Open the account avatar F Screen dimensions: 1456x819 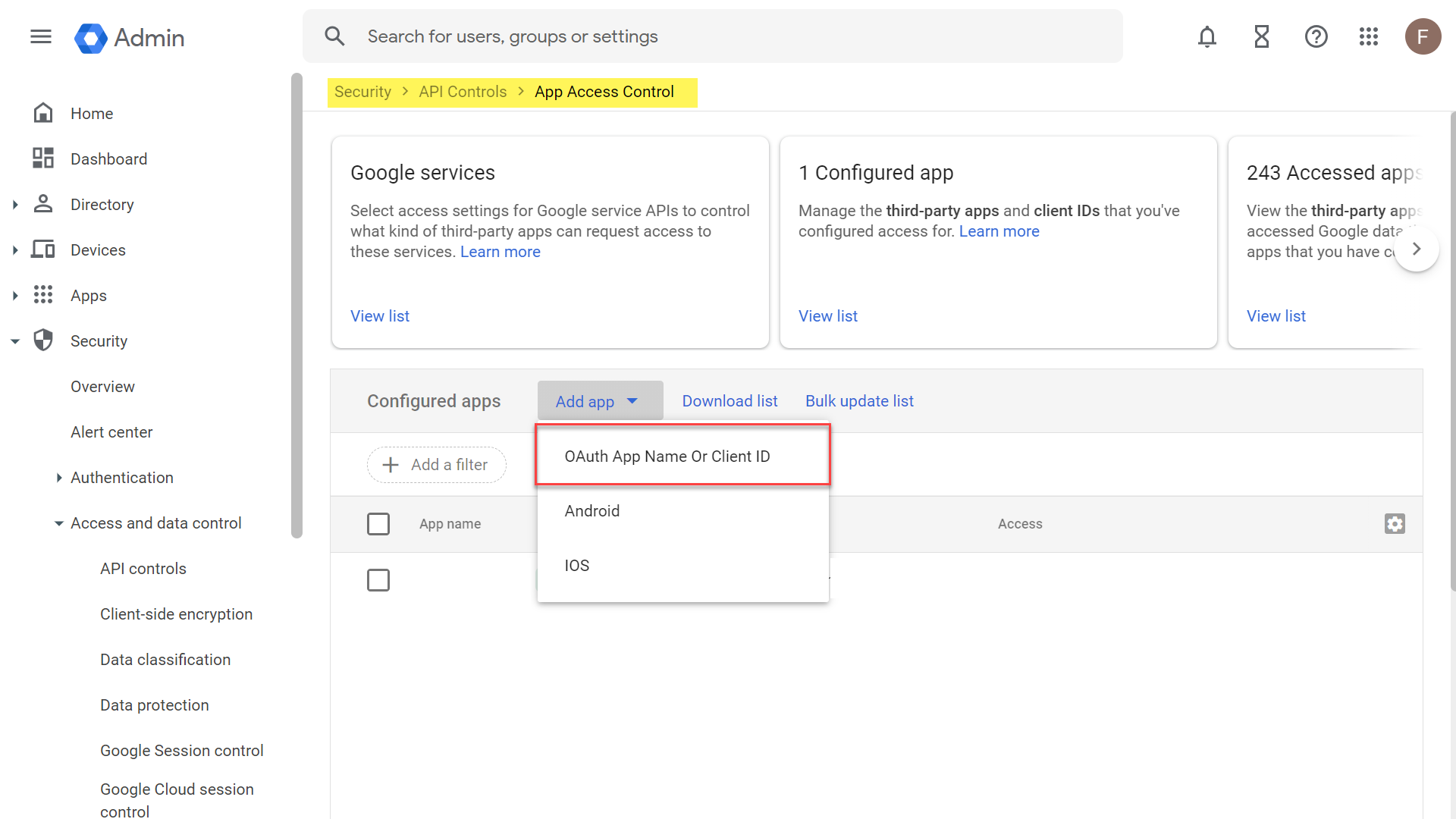pos(1423,36)
